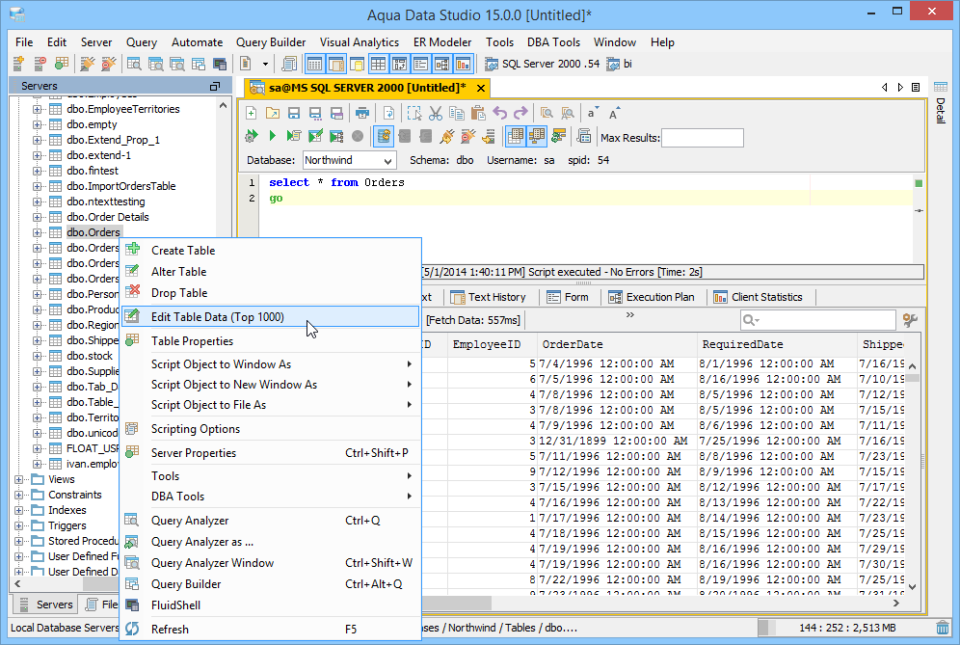Toggle the Detail panel tab on right edge
Viewport: 960px width, 645px height.
(938, 110)
